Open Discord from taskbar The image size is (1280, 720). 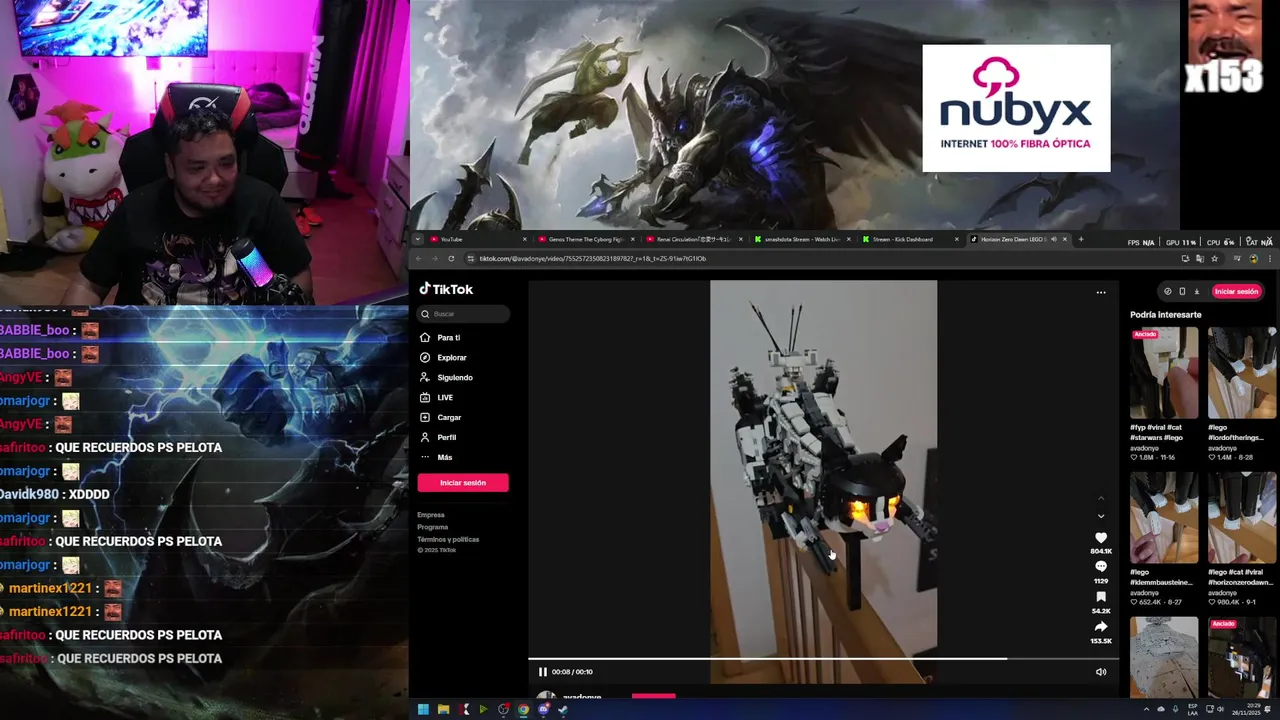[x=543, y=710]
